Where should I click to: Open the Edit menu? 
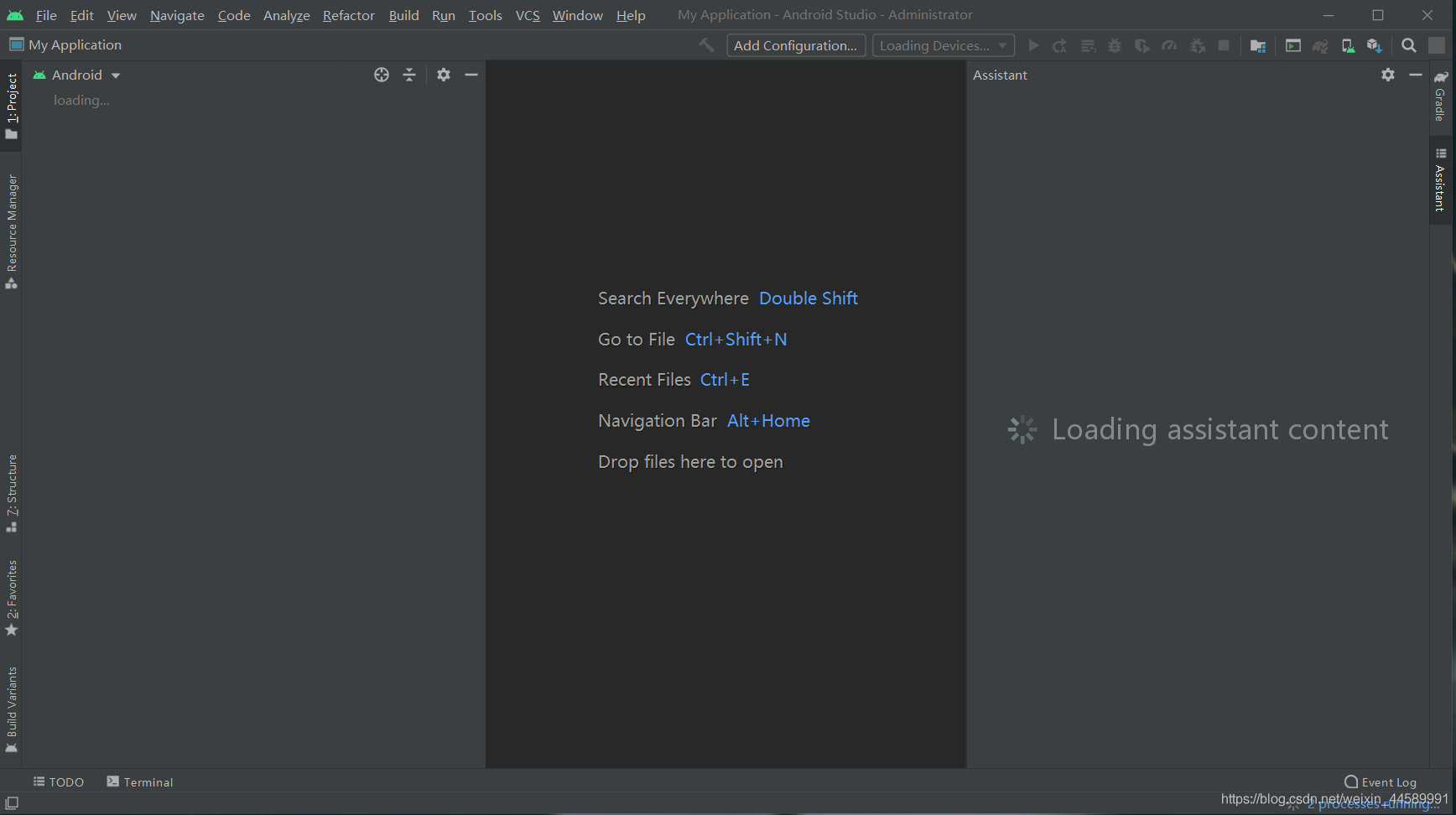(81, 15)
